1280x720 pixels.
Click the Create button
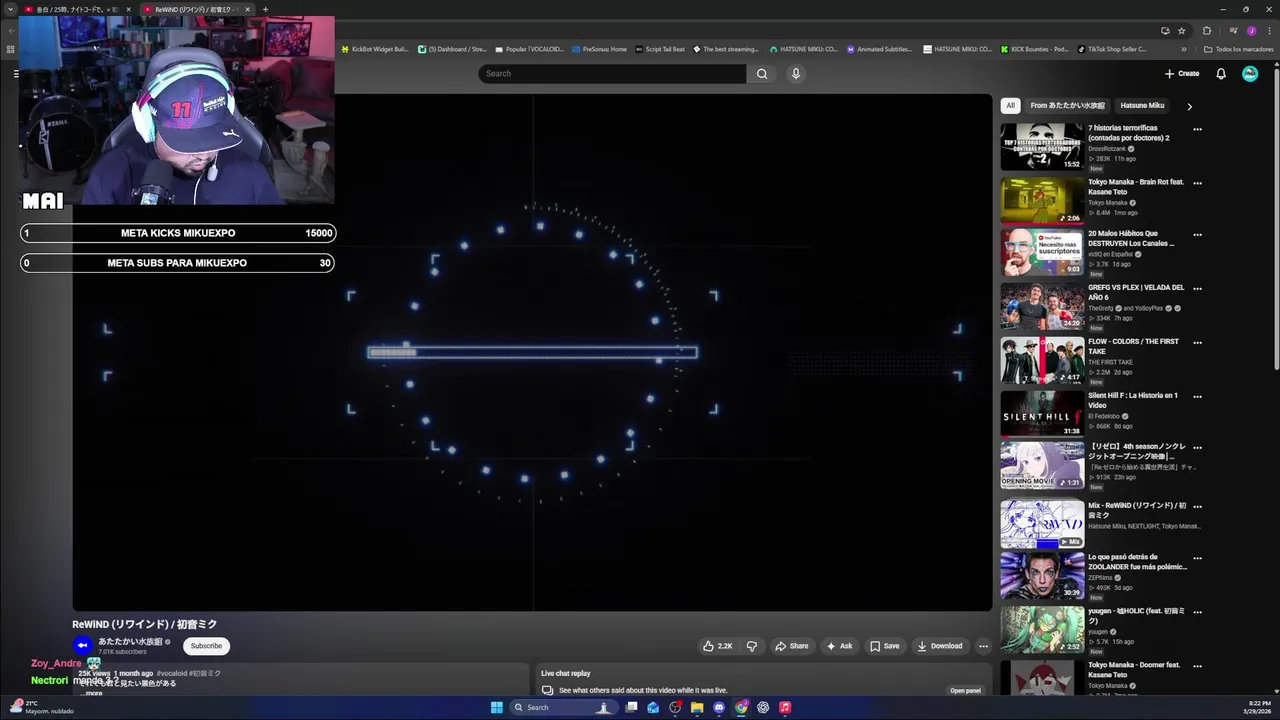(1182, 73)
